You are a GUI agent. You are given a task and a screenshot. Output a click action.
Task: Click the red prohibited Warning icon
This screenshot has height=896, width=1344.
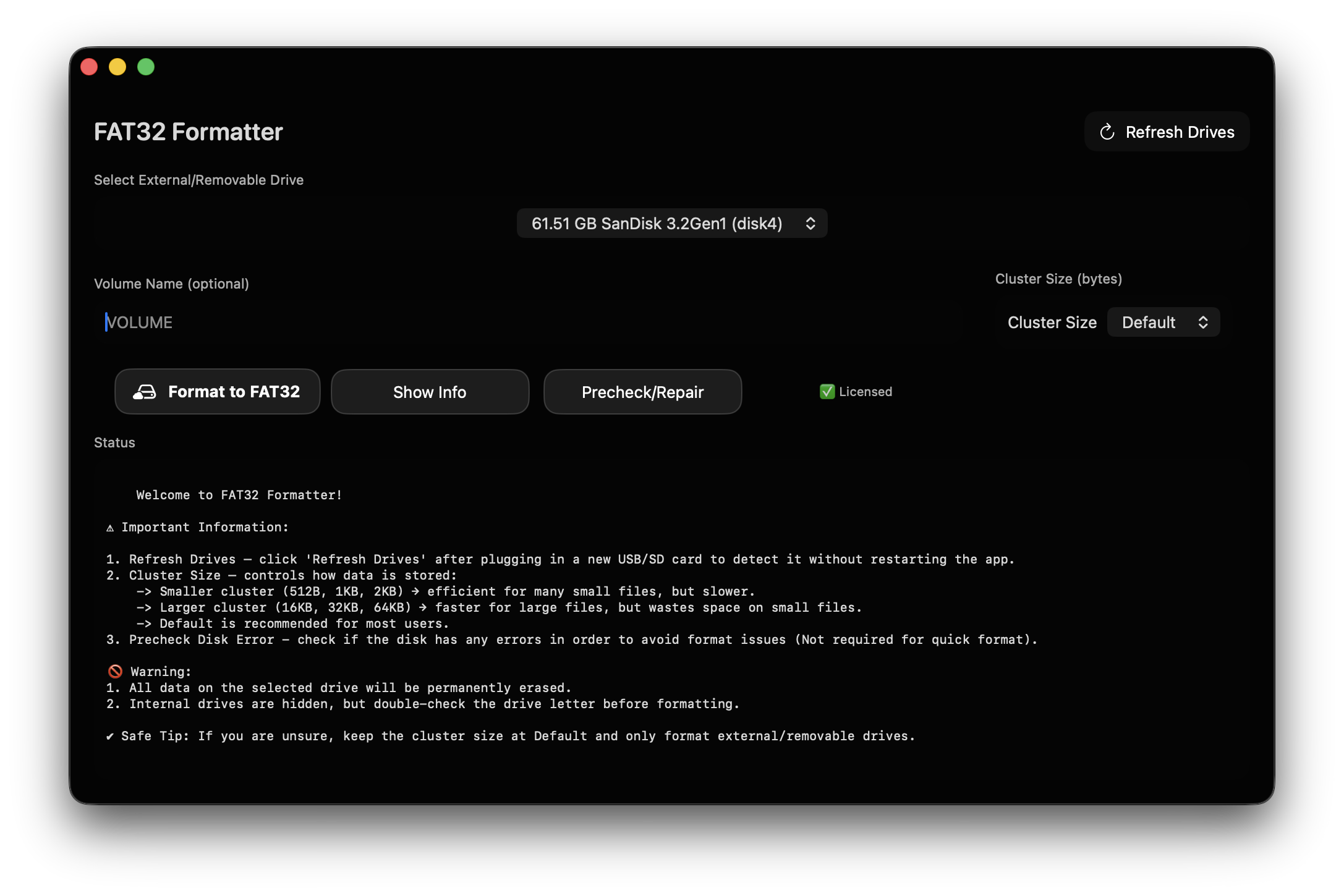[x=115, y=671]
